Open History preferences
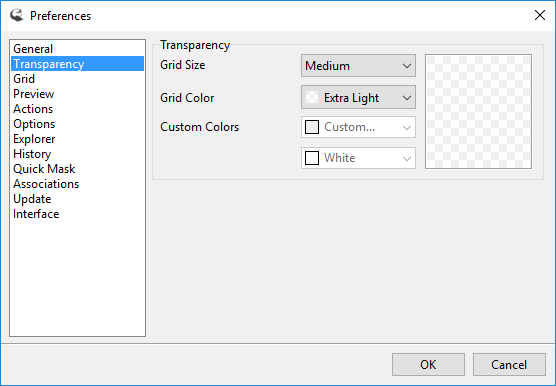Image resolution: width=556 pixels, height=386 pixels. click(x=77, y=154)
